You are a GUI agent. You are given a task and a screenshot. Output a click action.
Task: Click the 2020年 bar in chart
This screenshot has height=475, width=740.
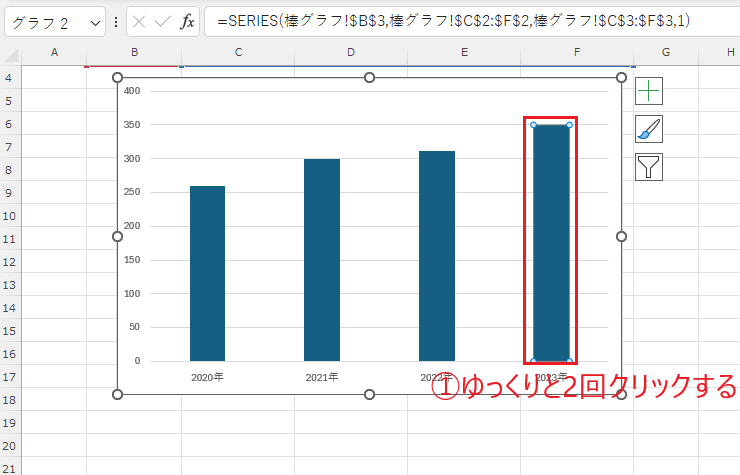tap(208, 273)
